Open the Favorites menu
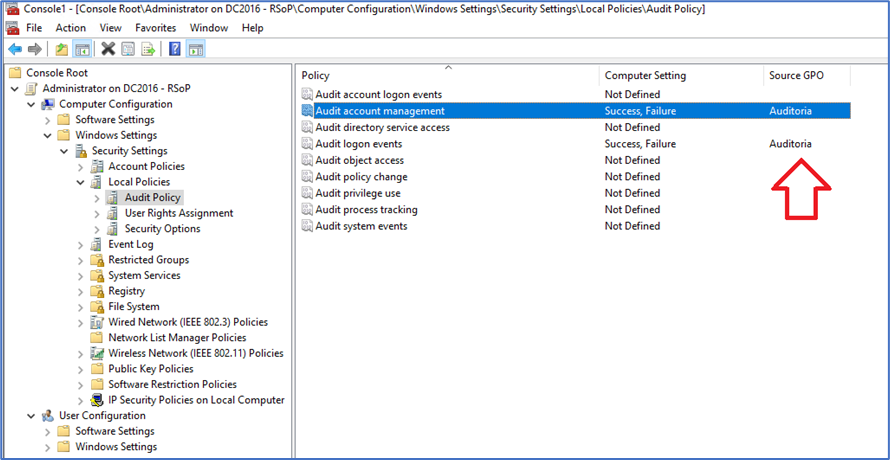The image size is (890, 460). [155, 28]
